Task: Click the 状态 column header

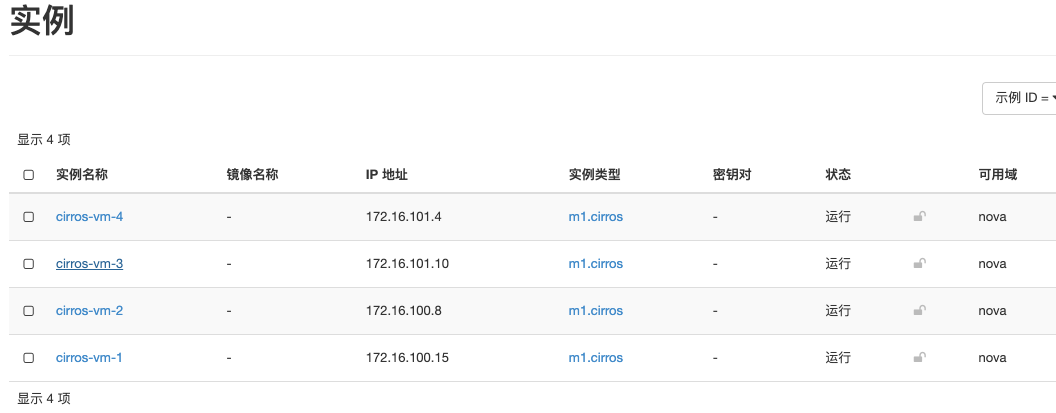Action: point(838,175)
